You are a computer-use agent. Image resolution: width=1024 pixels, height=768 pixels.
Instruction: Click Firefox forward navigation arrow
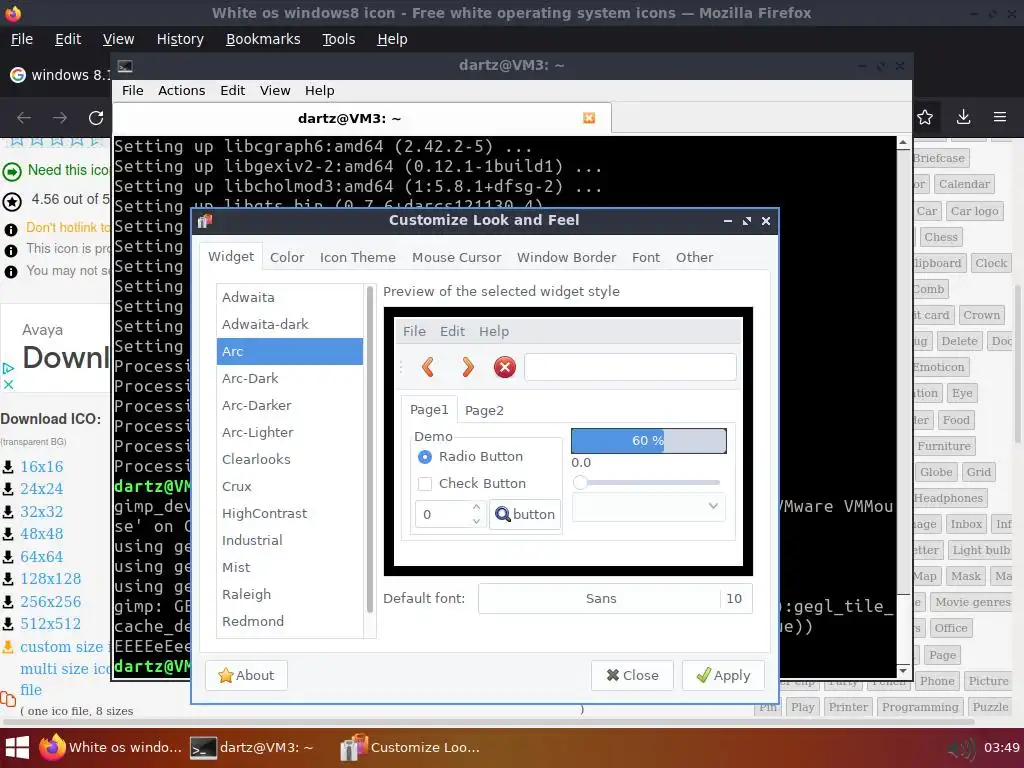pyautogui.click(x=60, y=118)
